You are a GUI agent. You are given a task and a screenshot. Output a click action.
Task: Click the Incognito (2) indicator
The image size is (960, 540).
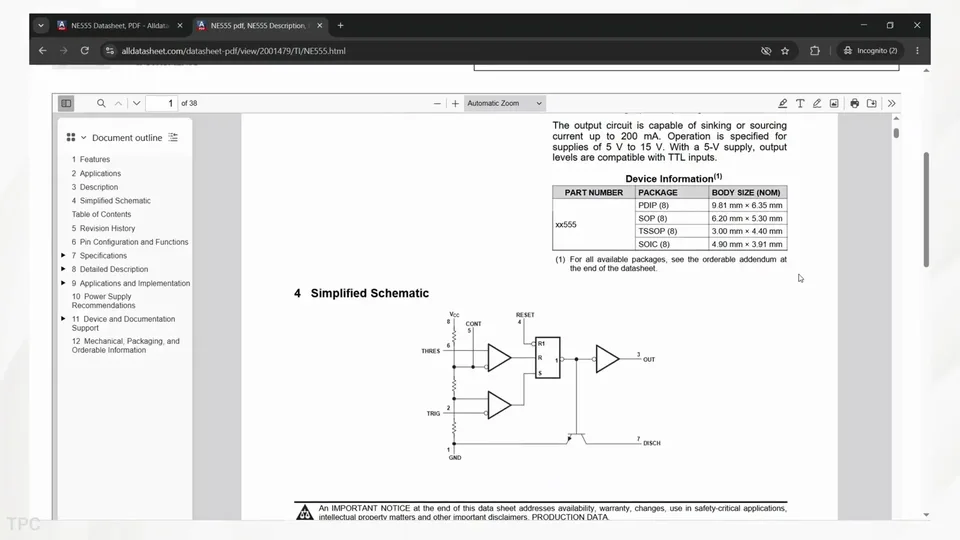coord(870,51)
